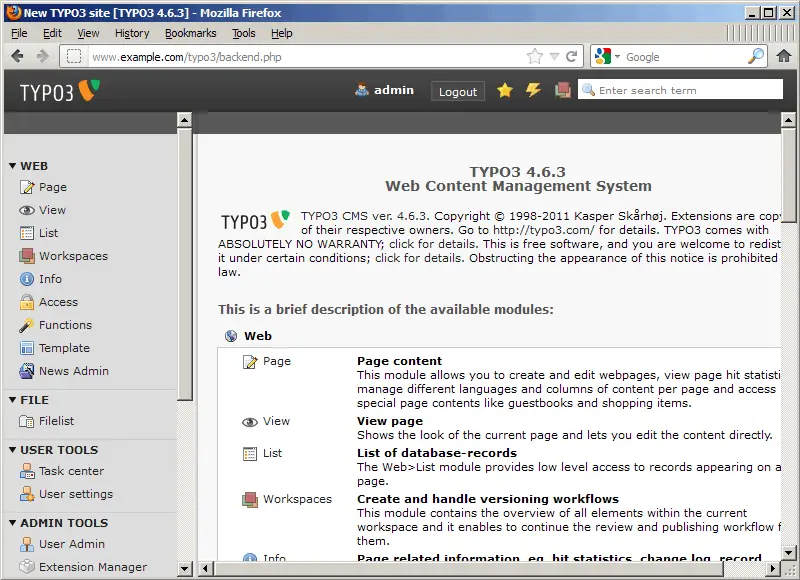This screenshot has height=580, width=800.
Task: Click the 'Page content' heading text
Action: coord(399,361)
